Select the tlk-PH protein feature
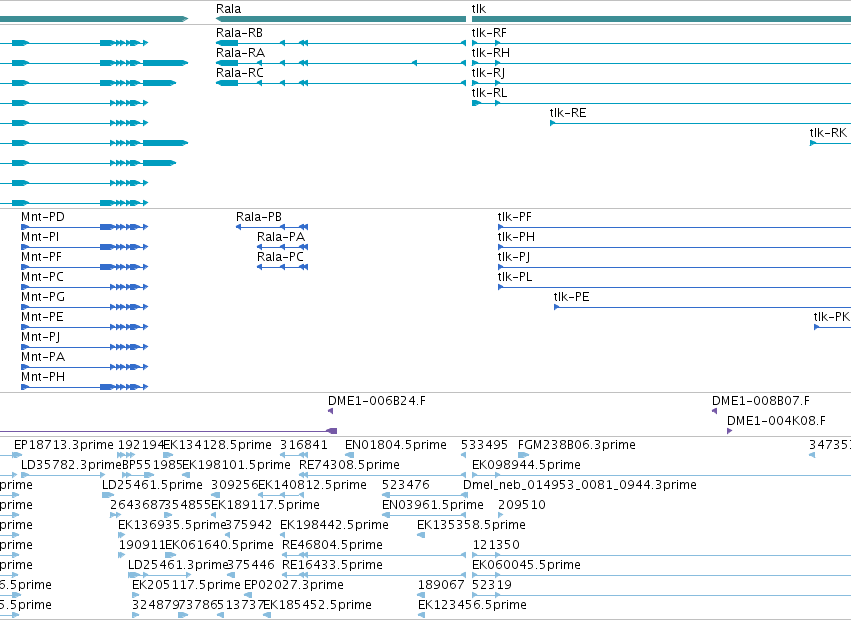Viewport: 851px width, 620px height. (674, 247)
